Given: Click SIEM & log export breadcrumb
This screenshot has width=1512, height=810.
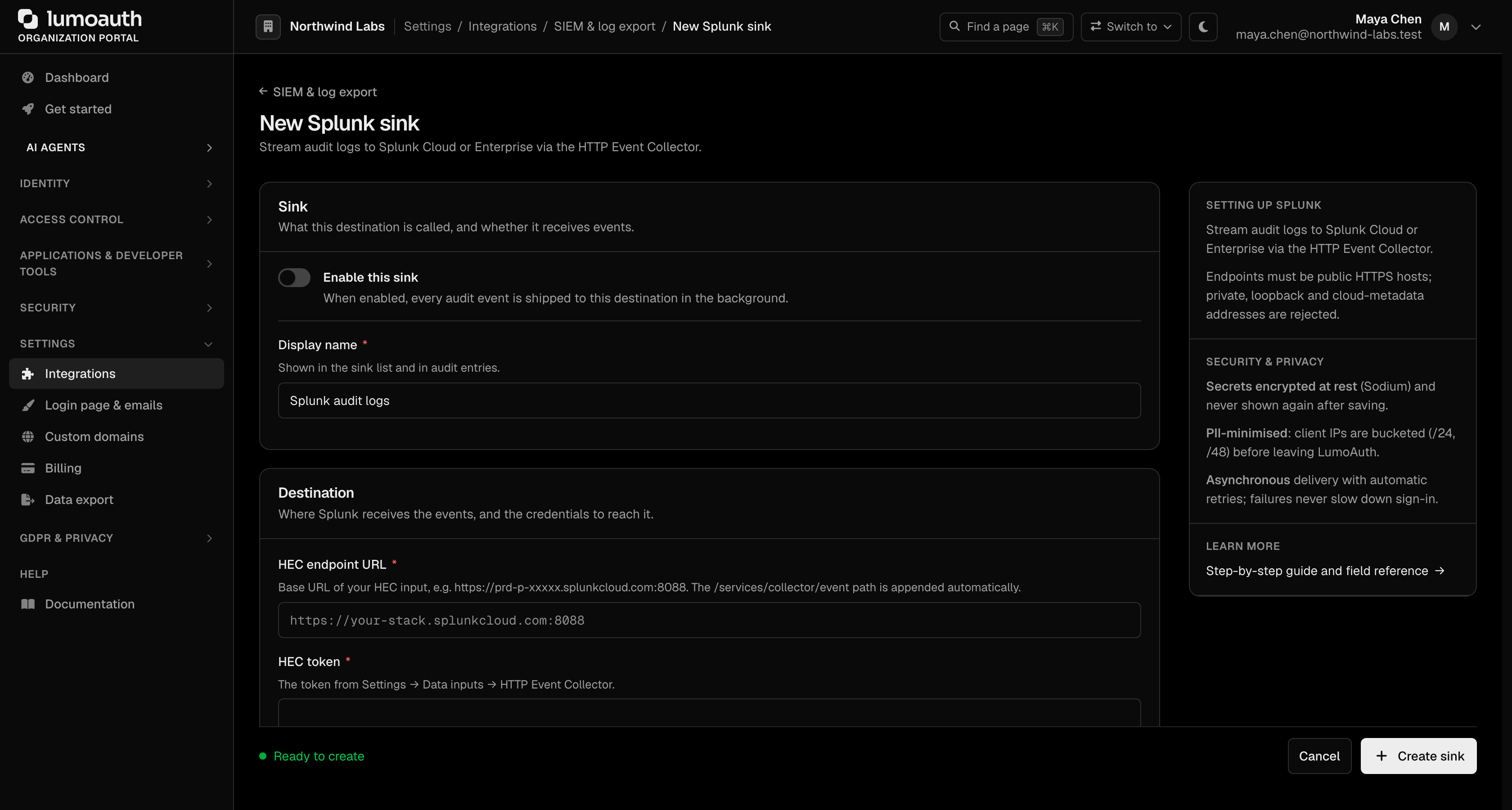Looking at the screenshot, I should pos(604,27).
